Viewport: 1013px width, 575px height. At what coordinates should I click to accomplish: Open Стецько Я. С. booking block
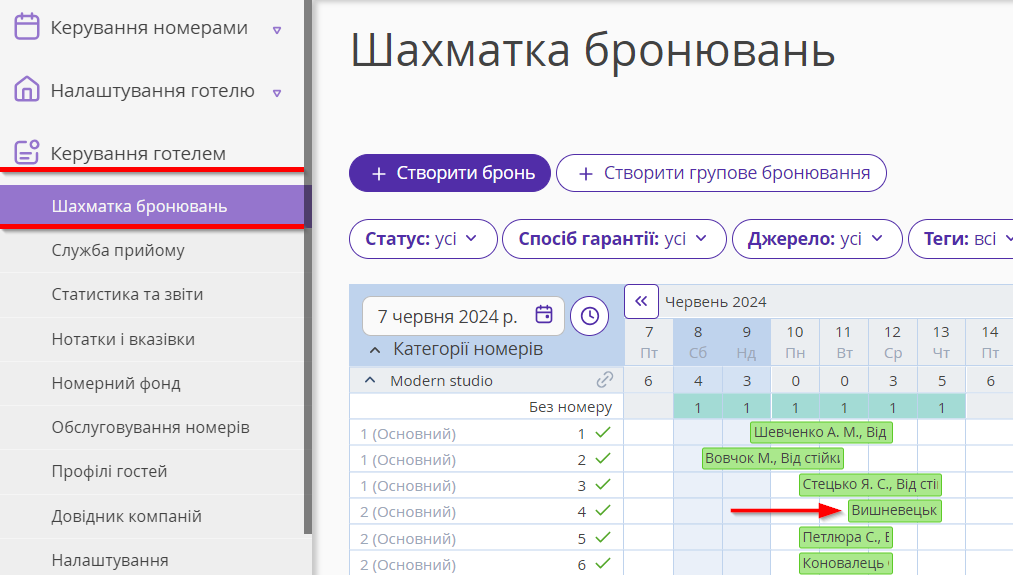pos(870,484)
